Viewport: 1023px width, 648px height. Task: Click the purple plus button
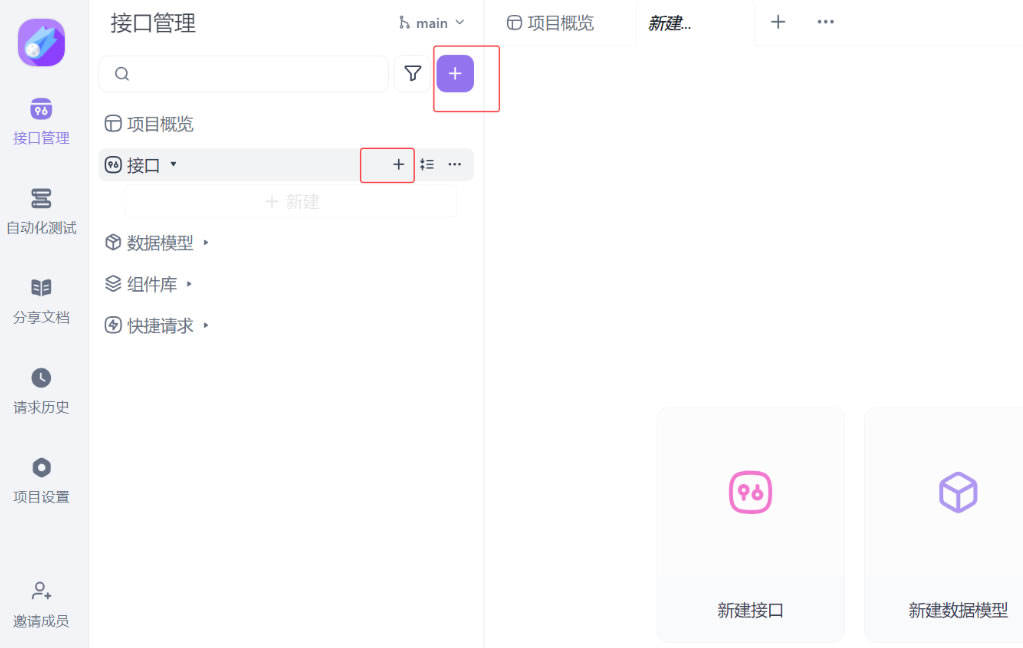(x=455, y=74)
